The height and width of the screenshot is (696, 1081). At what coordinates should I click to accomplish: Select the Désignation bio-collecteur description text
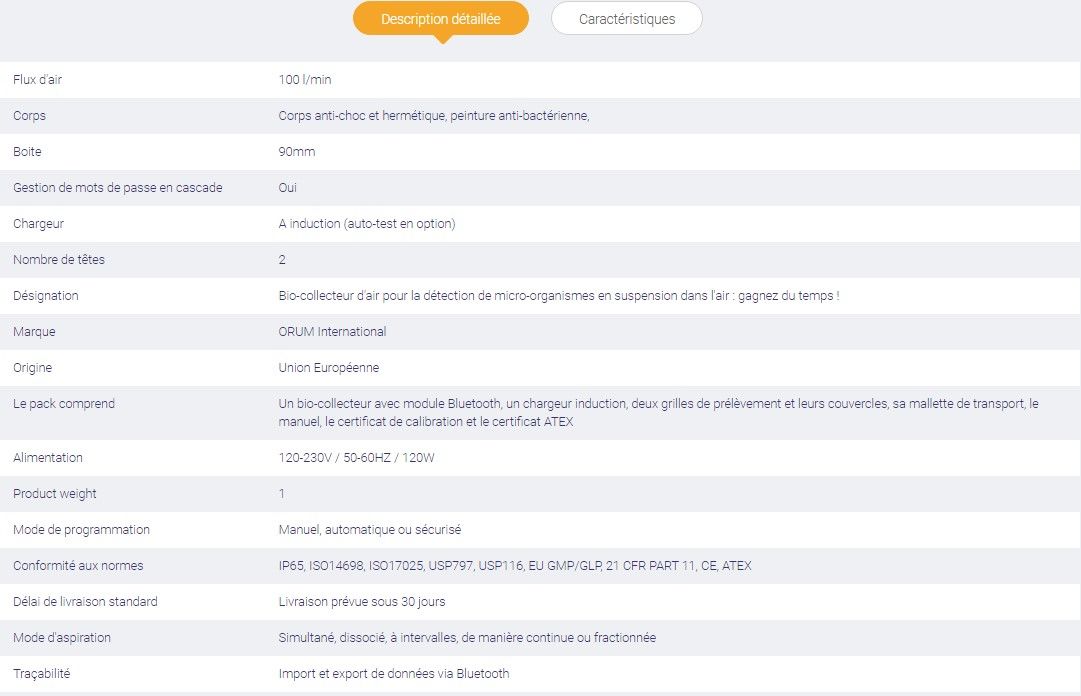pos(558,296)
